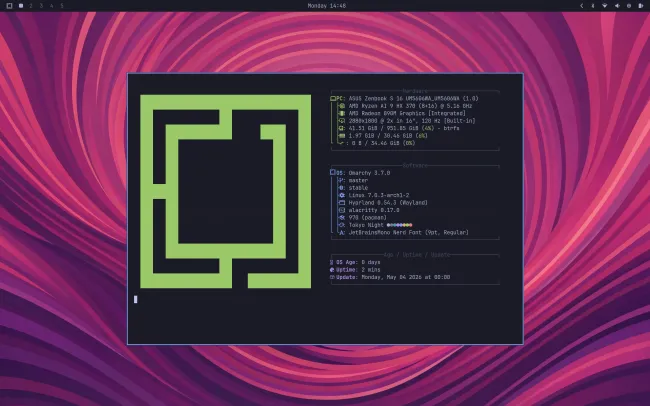Click the window icon beside Hyprland

[x=342, y=203]
